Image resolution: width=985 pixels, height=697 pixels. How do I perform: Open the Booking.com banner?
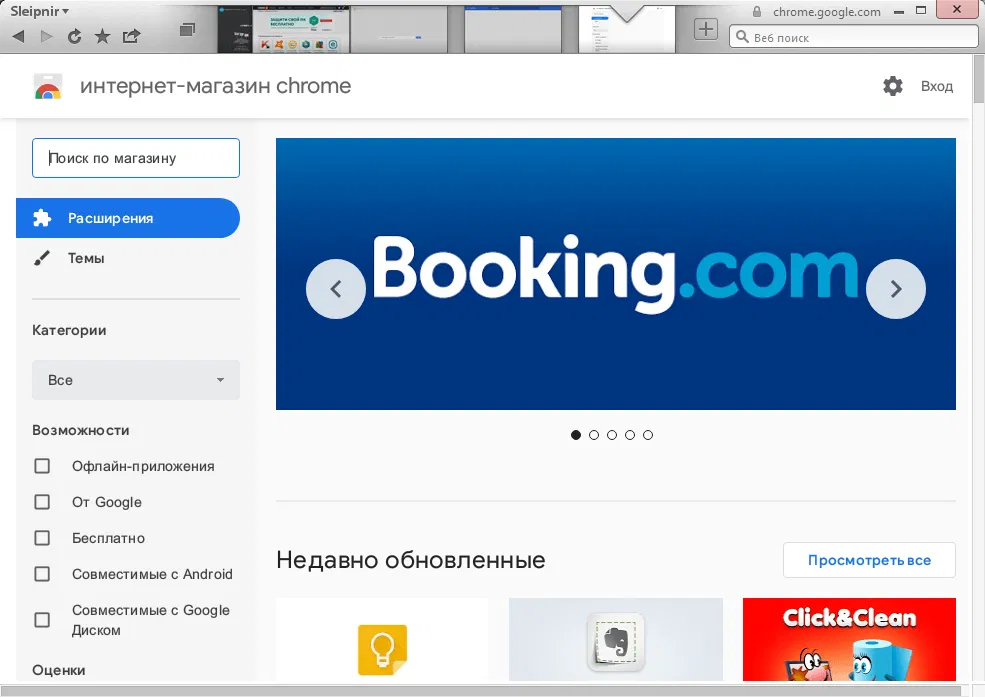(x=616, y=274)
